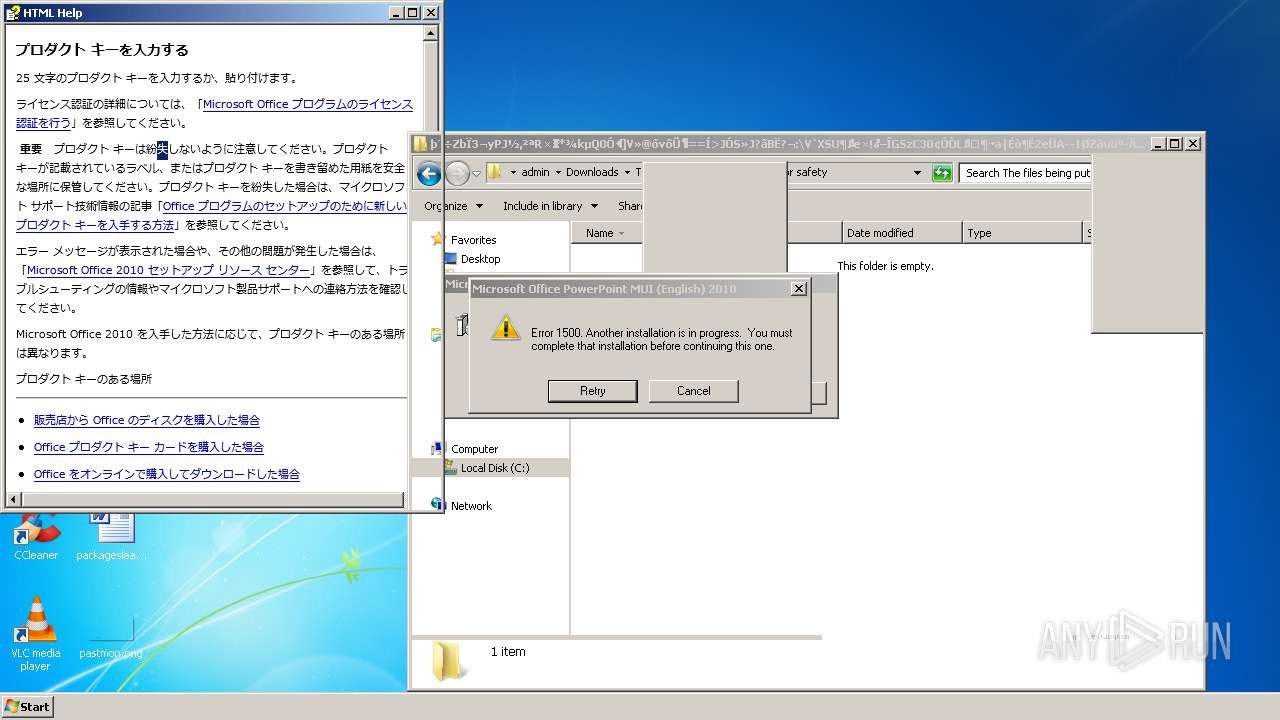This screenshot has width=1280, height=720.
Task: Retry the installation in the Error 1500 dialog
Action: [592, 391]
